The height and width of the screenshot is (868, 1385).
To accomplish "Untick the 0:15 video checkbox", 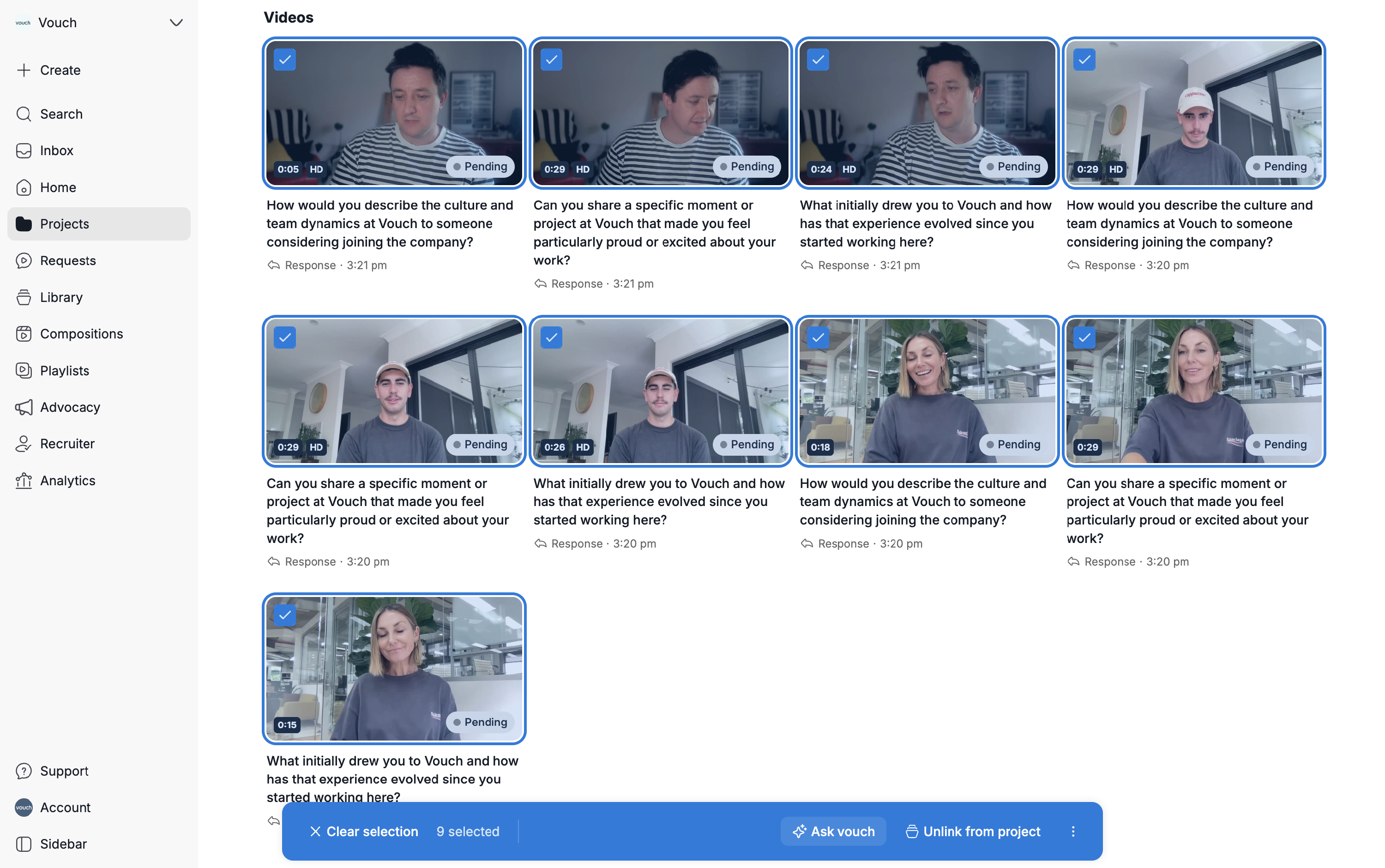I will (285, 615).
